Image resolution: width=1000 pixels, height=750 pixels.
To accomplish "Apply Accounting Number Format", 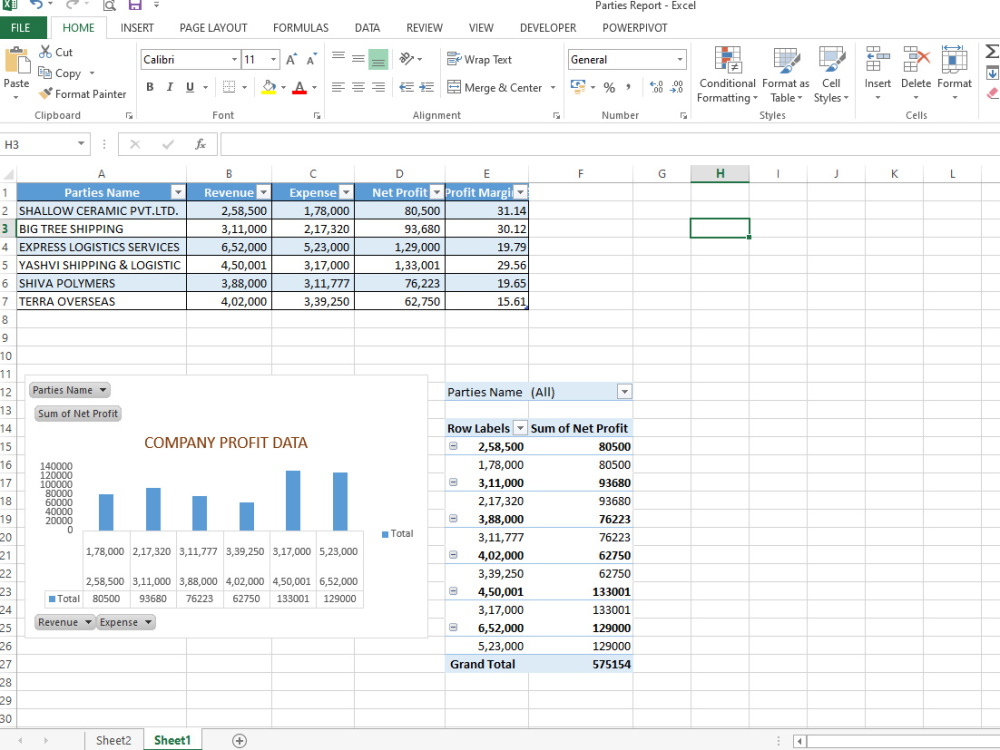I will 578,87.
